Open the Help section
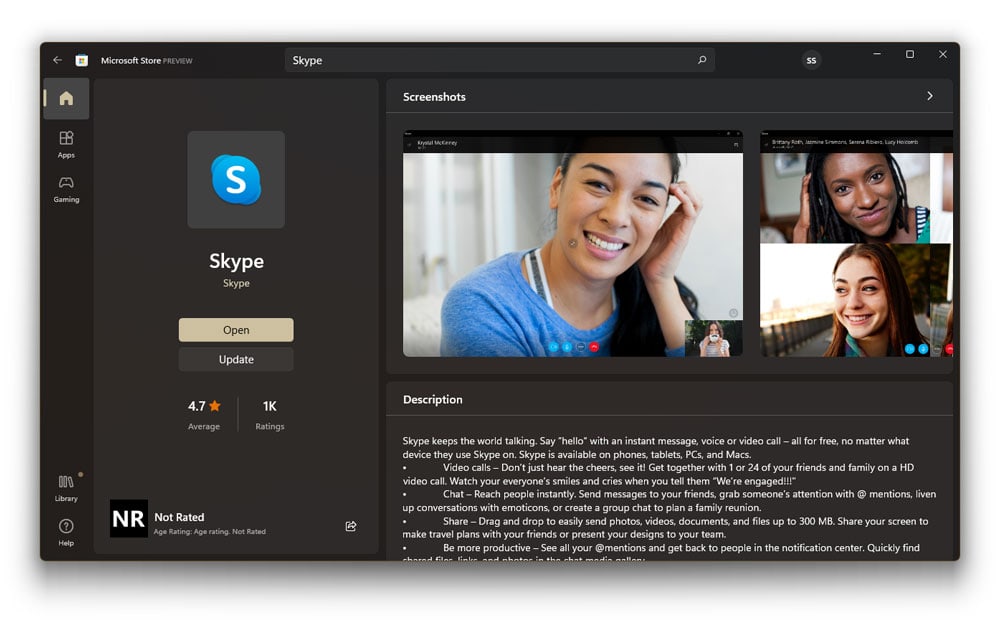This screenshot has height=624, width=1000. (66, 532)
